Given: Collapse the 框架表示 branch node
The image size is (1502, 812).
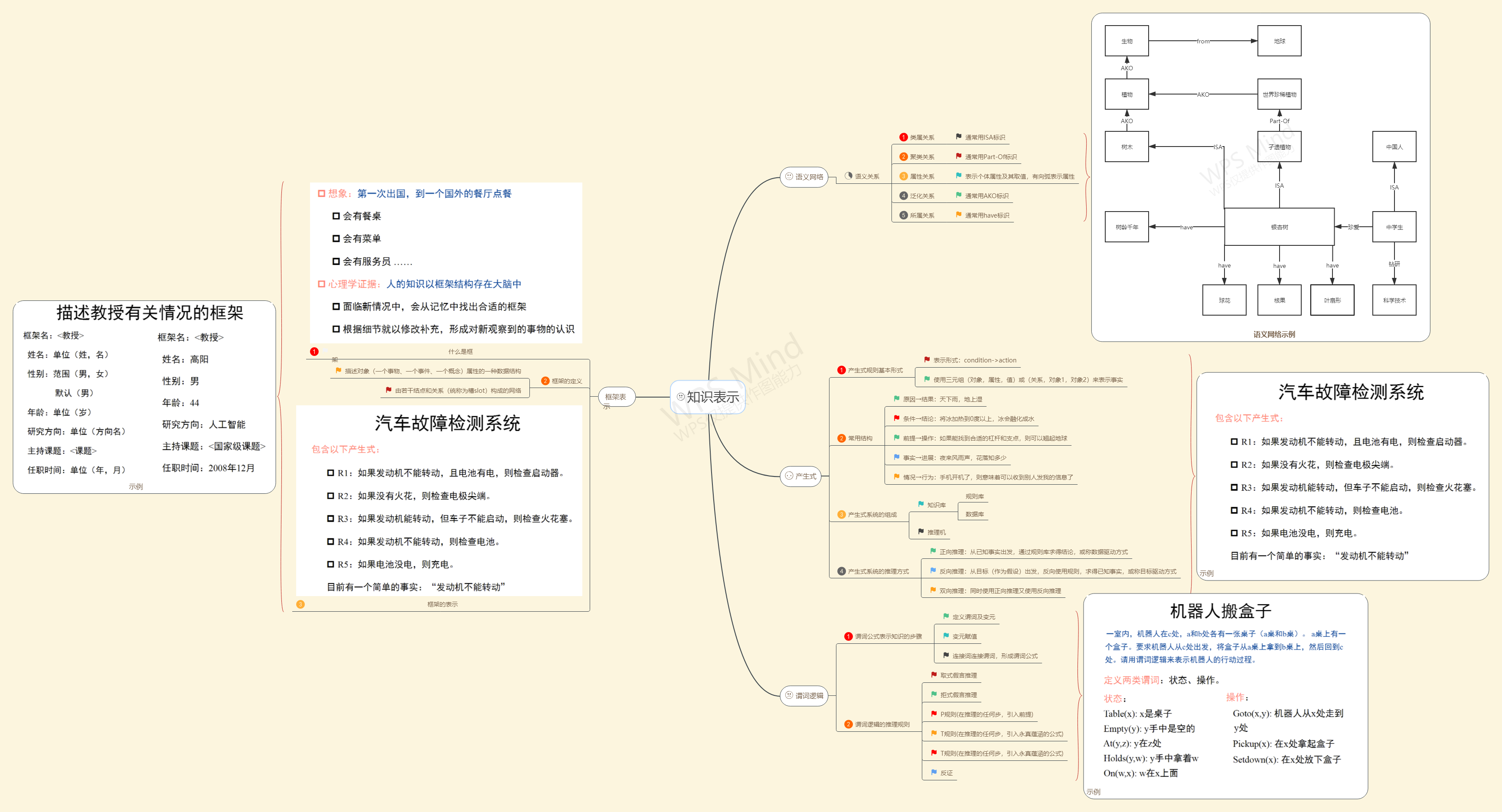Looking at the screenshot, I should coord(616,398).
